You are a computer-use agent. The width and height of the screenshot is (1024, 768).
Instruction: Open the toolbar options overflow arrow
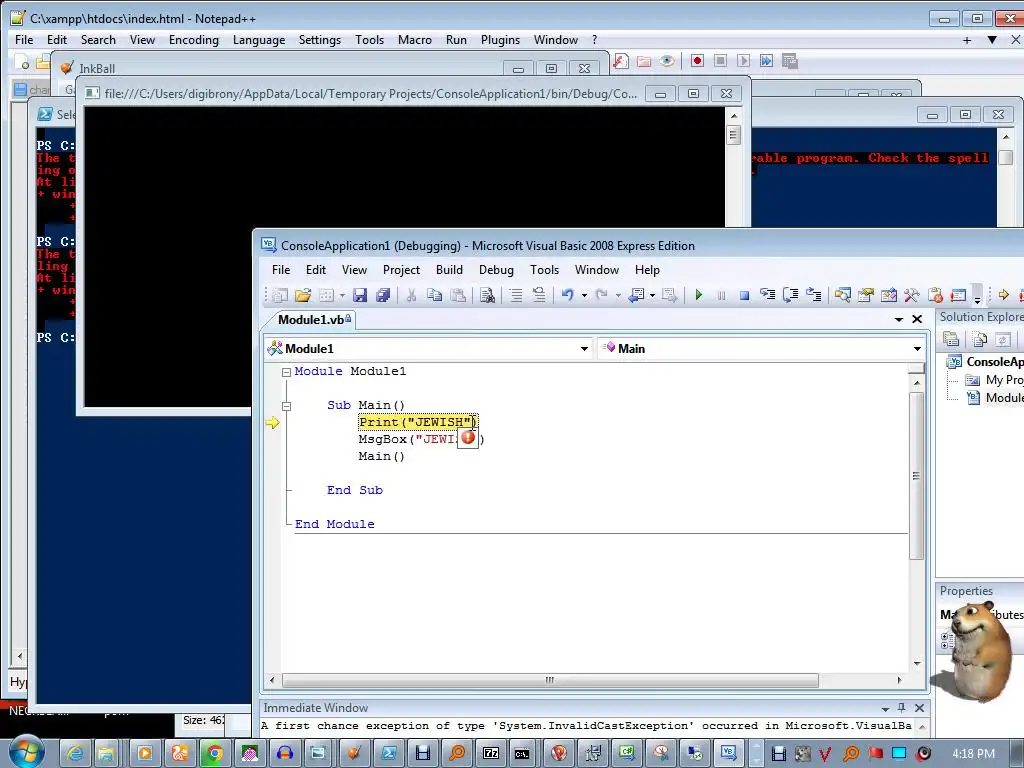point(977,299)
